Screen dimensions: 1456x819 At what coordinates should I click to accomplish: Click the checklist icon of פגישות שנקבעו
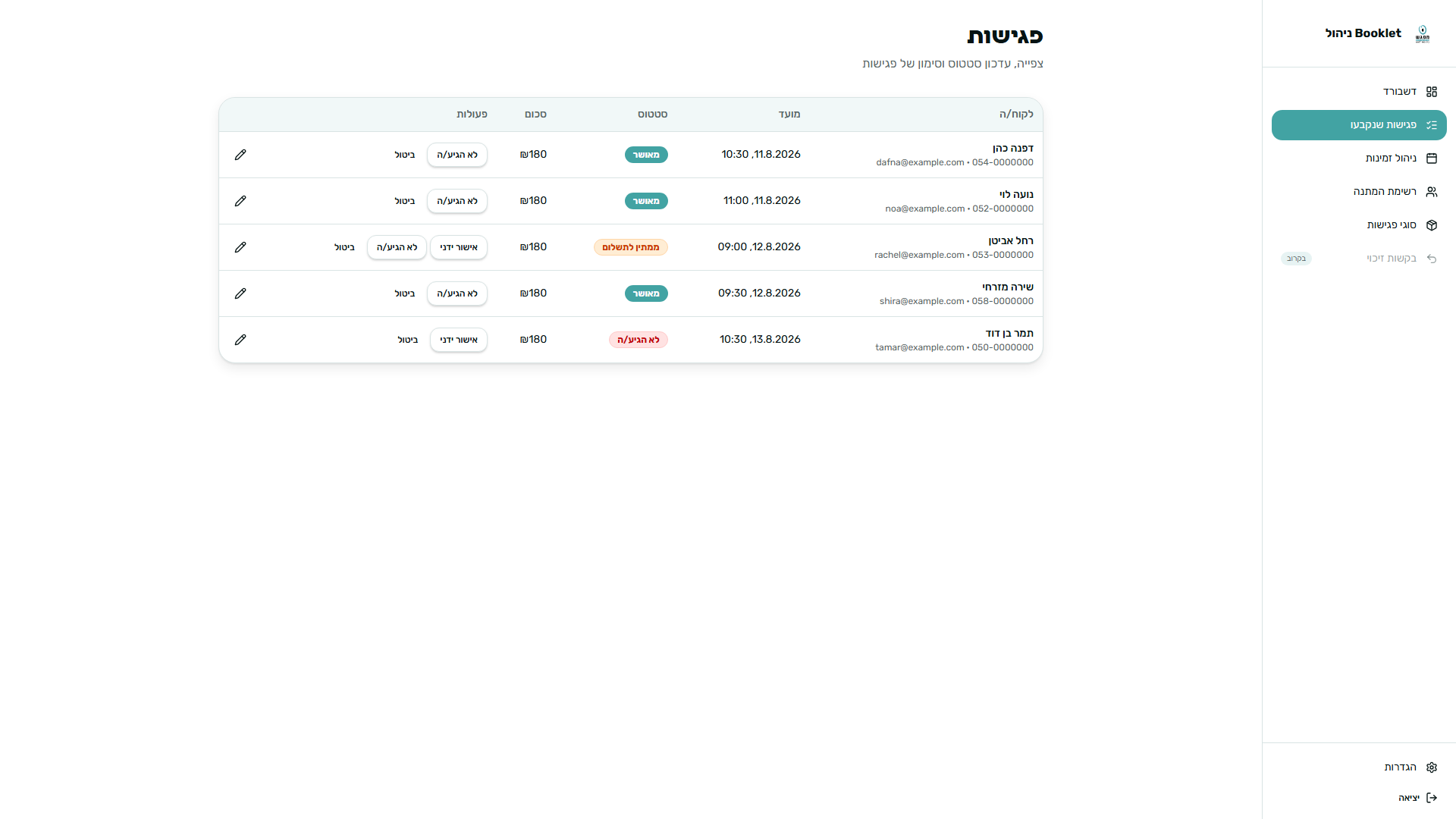coord(1432,125)
